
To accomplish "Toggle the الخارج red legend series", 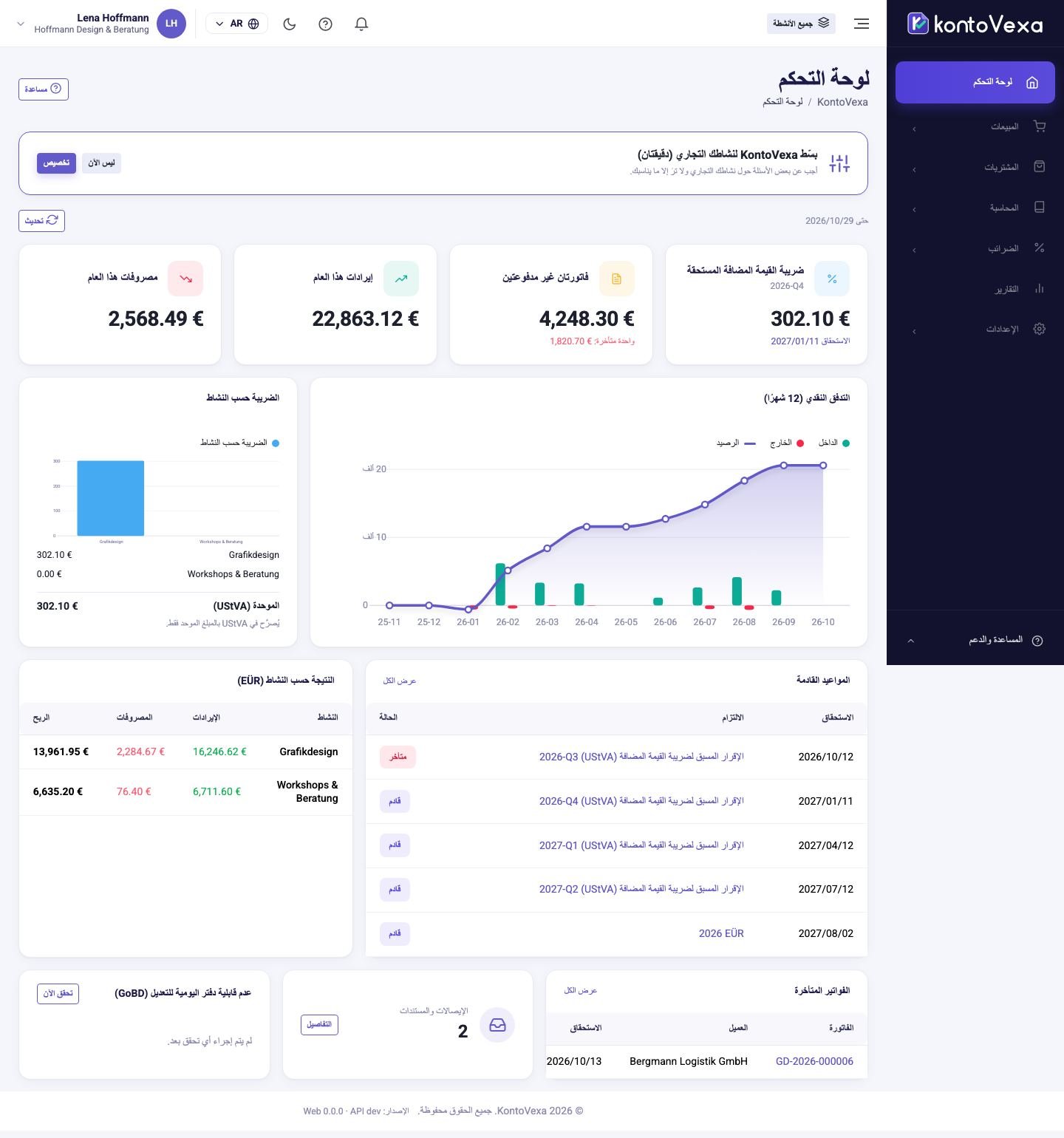I will click(786, 443).
